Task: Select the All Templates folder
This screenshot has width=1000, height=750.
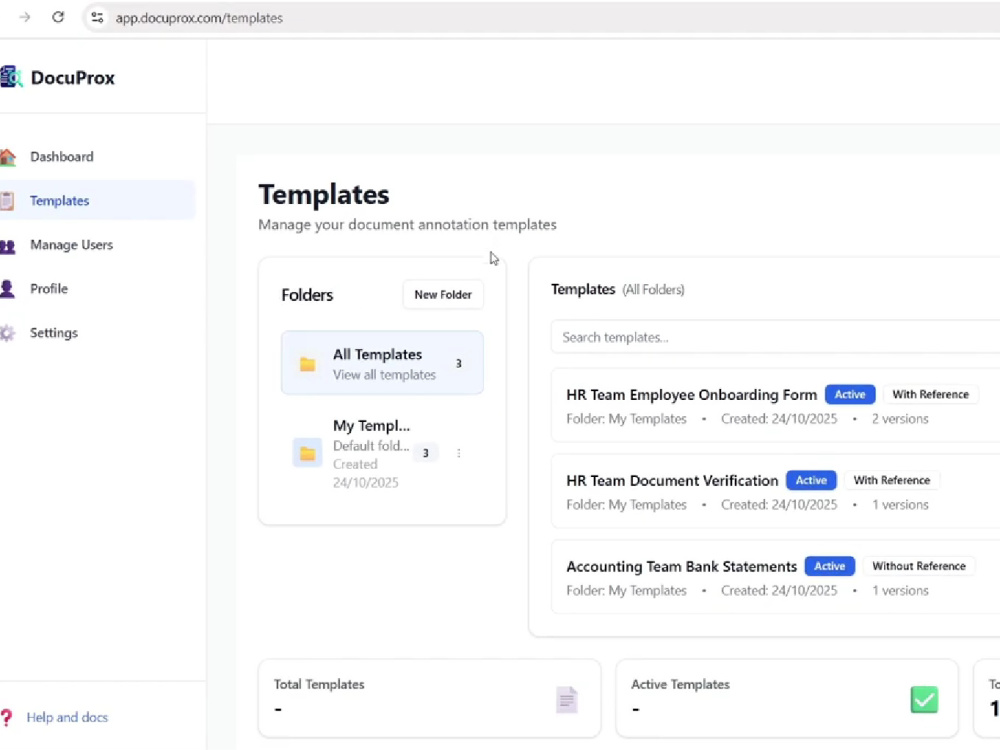Action: click(x=382, y=363)
